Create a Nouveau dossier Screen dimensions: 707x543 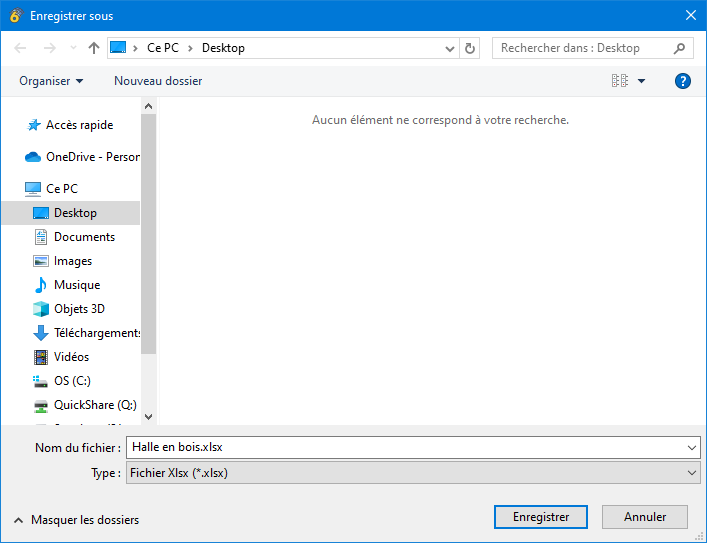(158, 81)
